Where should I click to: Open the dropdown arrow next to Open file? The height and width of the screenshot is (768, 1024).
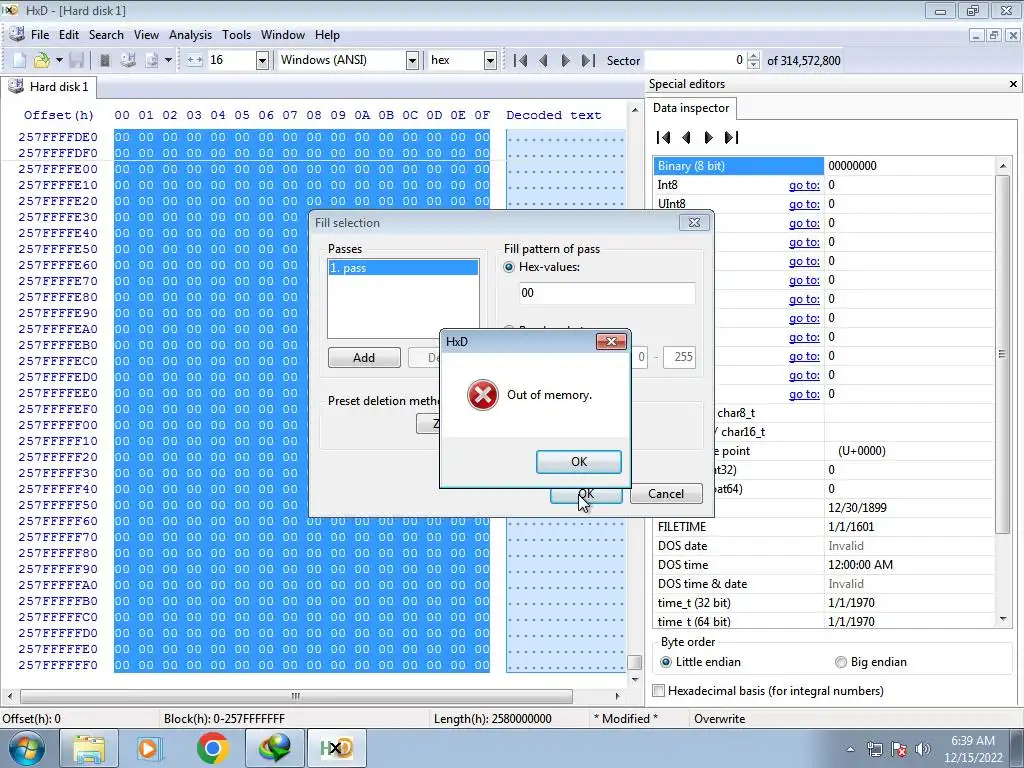tap(59, 60)
